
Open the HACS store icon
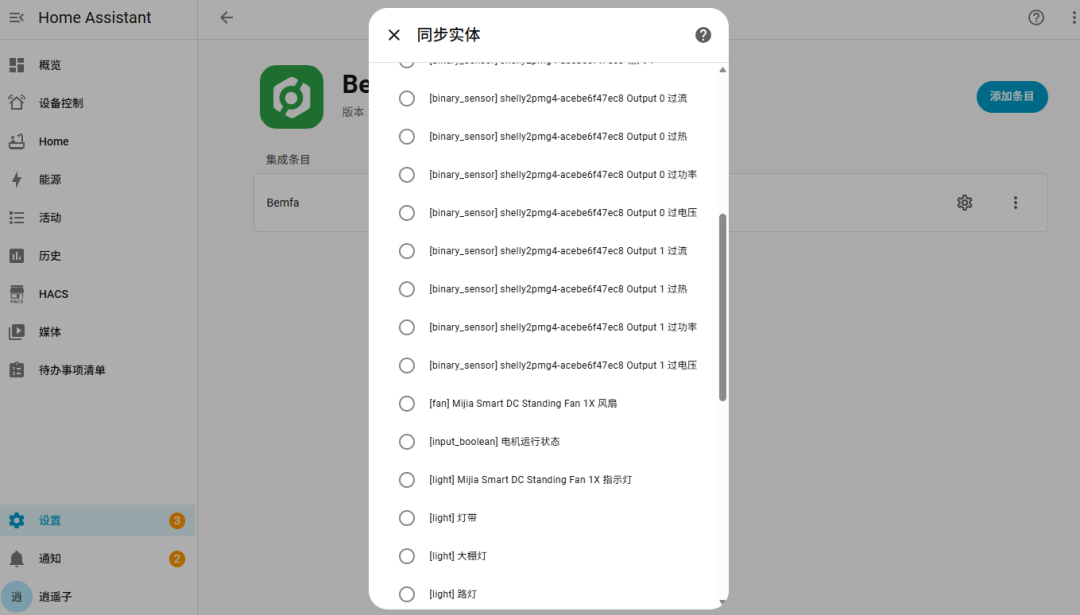[17, 294]
